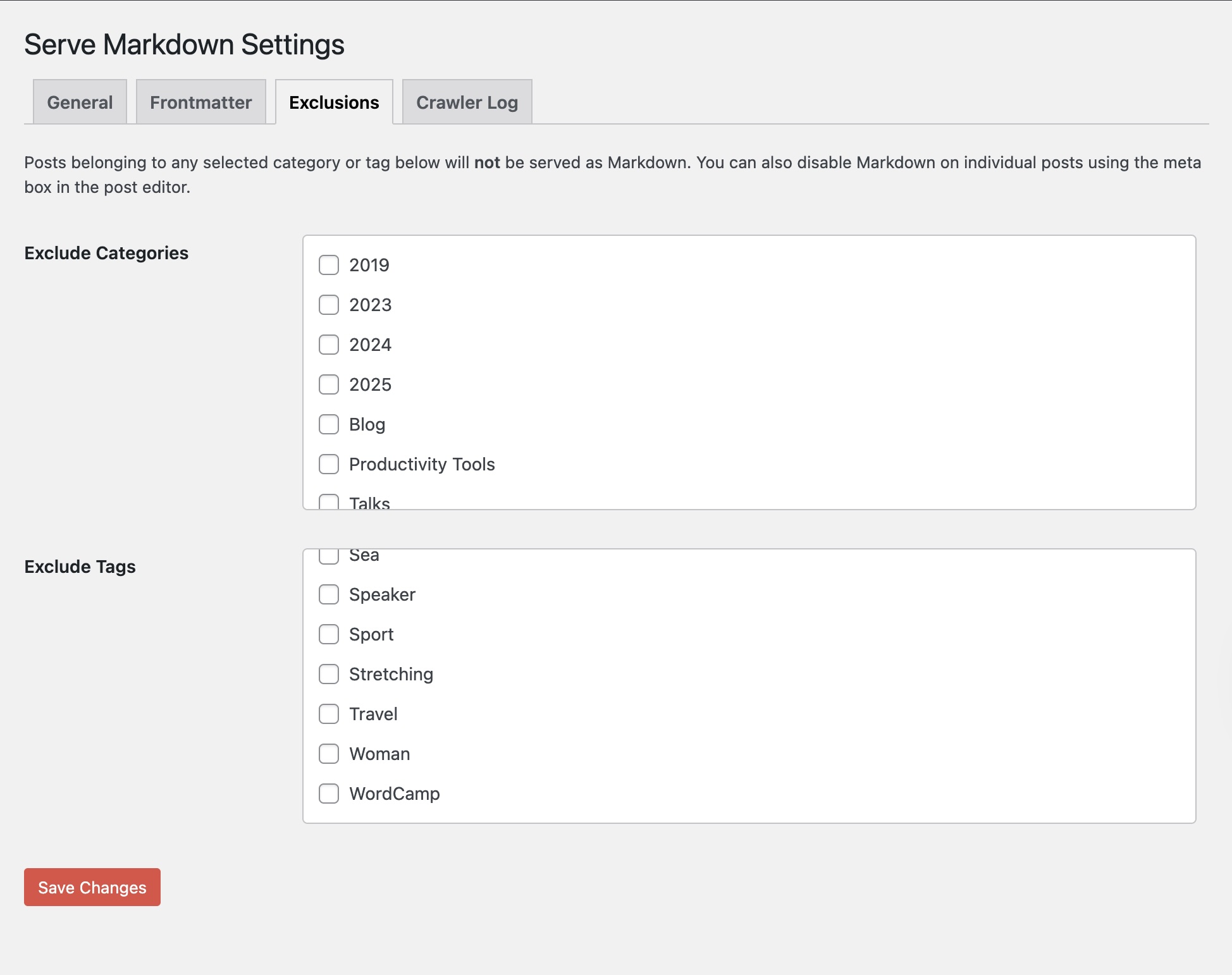Image resolution: width=1232 pixels, height=975 pixels.
Task: Check the Sport tag checkbox
Action: coord(329,634)
